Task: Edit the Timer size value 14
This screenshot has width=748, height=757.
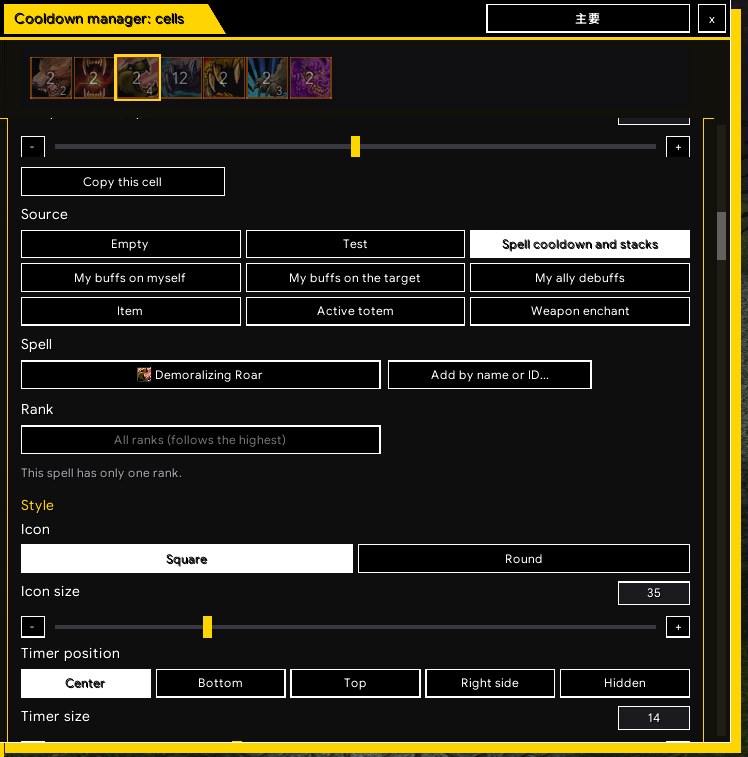Action: pos(653,718)
